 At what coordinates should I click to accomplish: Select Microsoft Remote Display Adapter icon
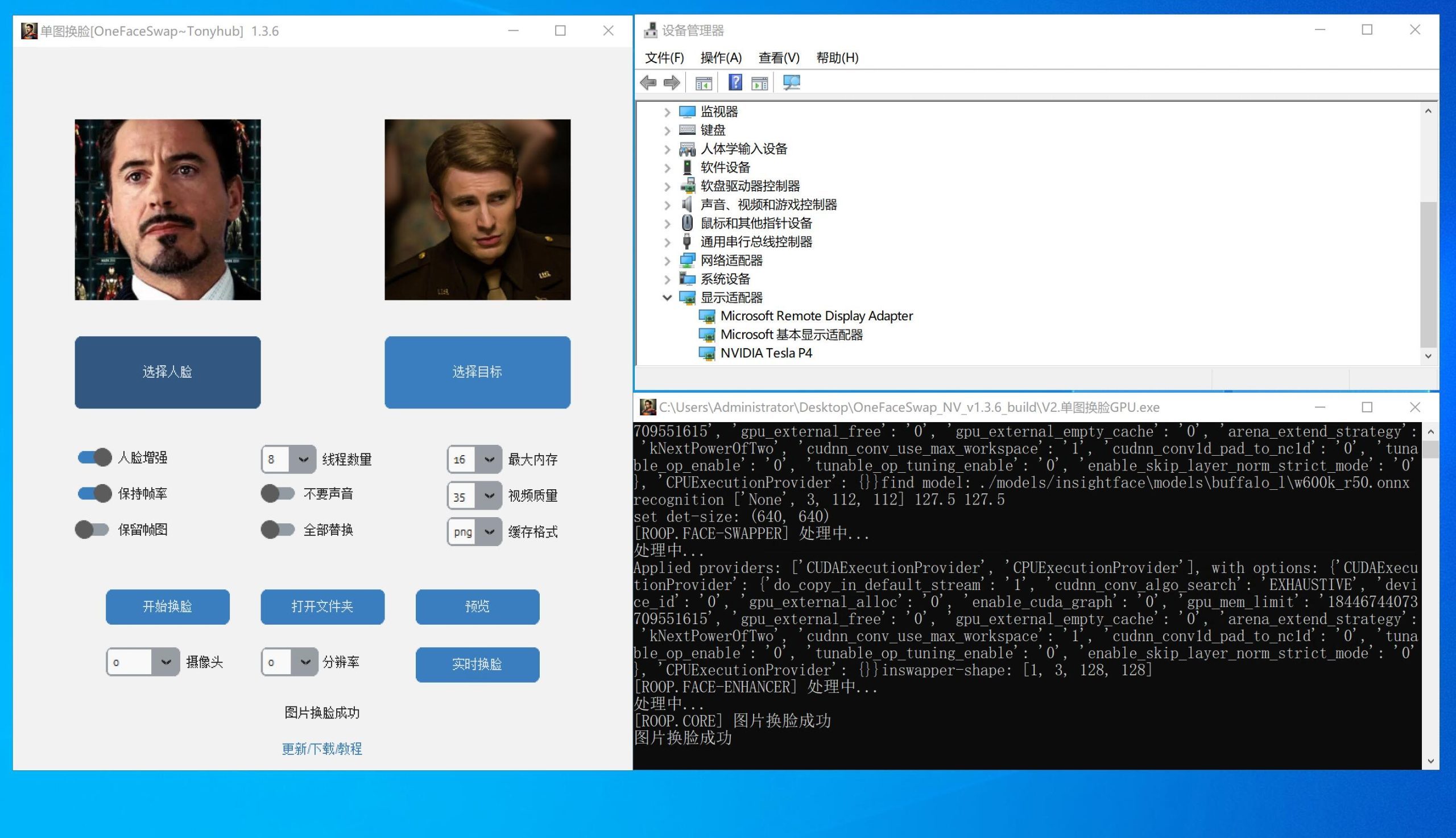(x=706, y=316)
